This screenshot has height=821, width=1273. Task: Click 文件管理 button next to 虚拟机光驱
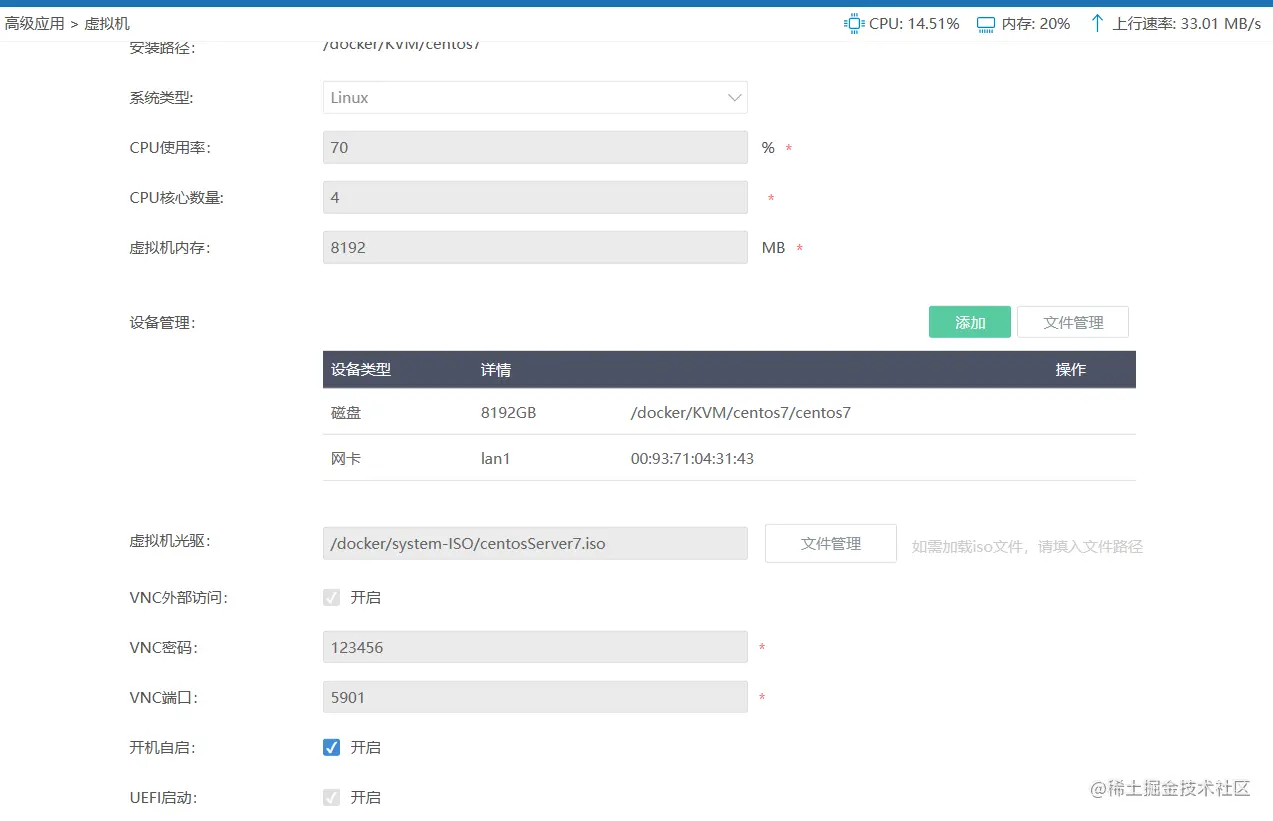pyautogui.click(x=831, y=543)
